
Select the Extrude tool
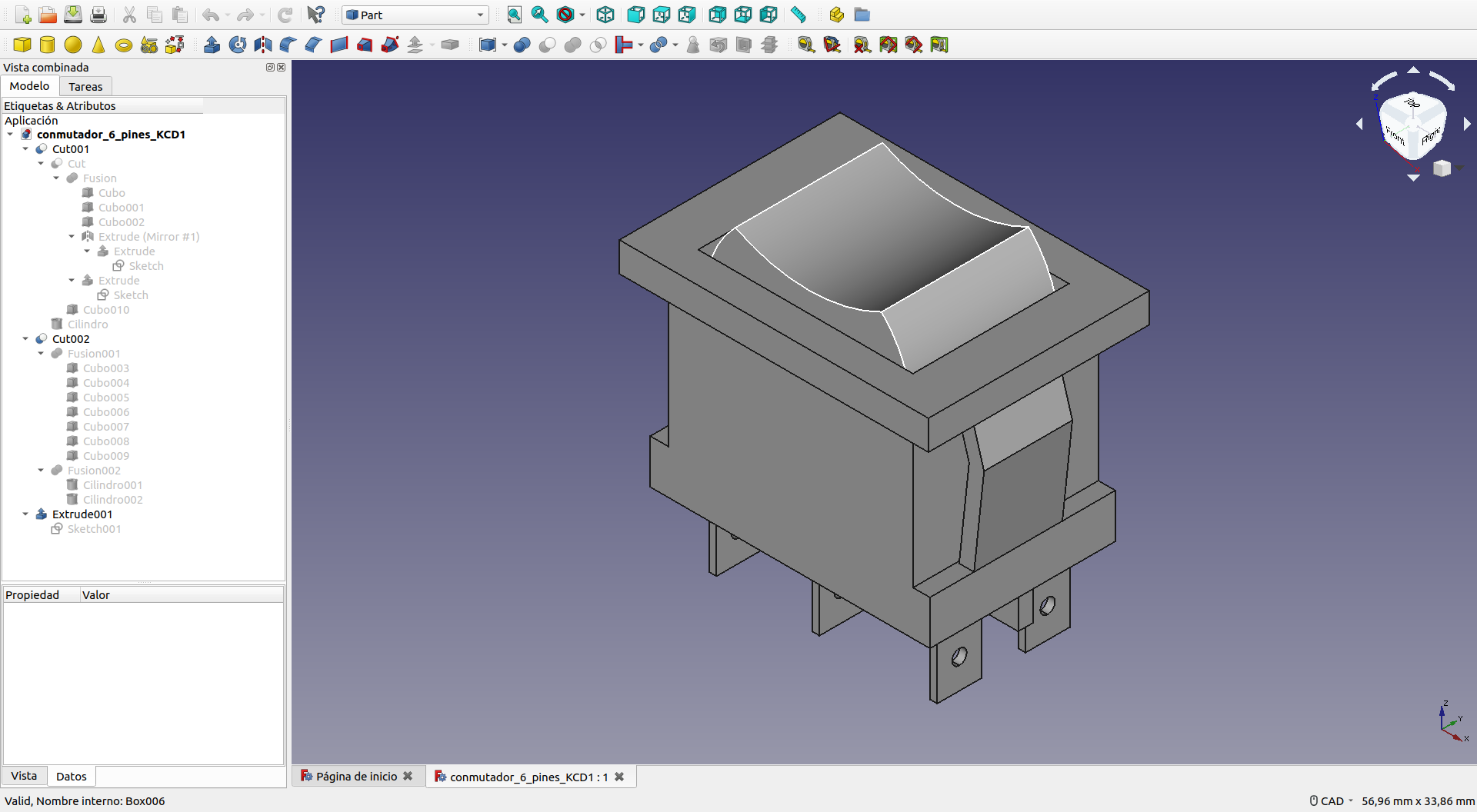212,45
